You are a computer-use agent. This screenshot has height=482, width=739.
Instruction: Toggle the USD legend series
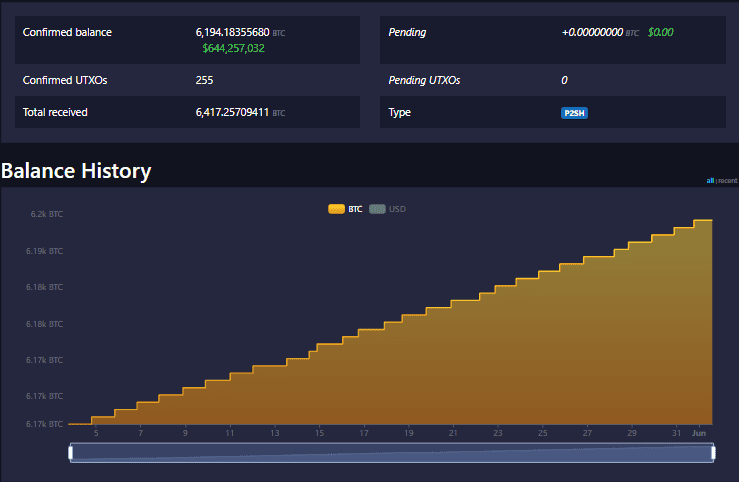click(x=387, y=209)
